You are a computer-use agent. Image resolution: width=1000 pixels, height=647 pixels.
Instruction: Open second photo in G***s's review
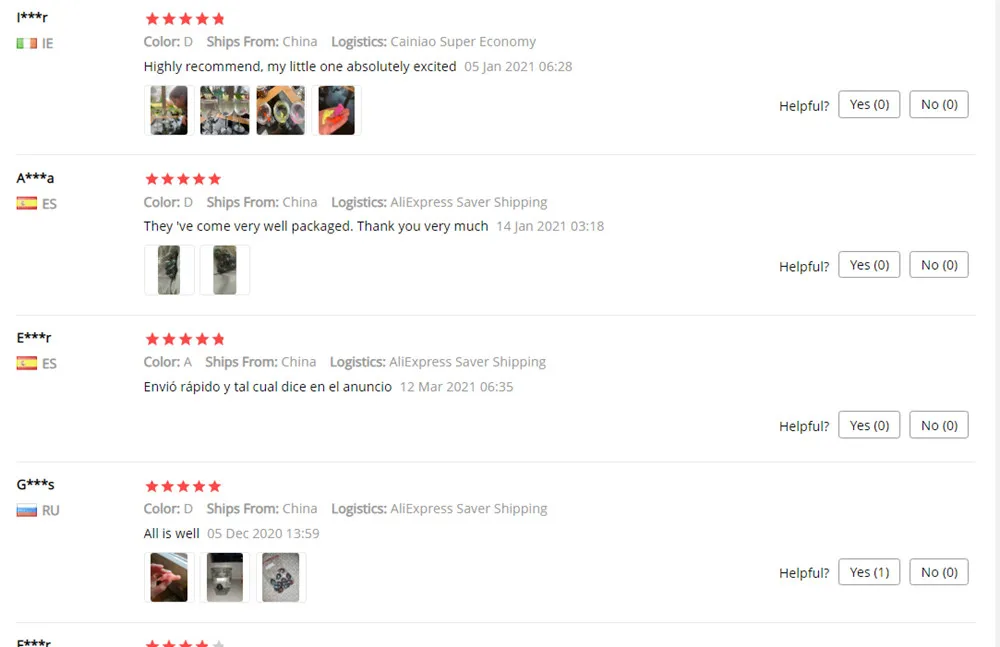224,577
